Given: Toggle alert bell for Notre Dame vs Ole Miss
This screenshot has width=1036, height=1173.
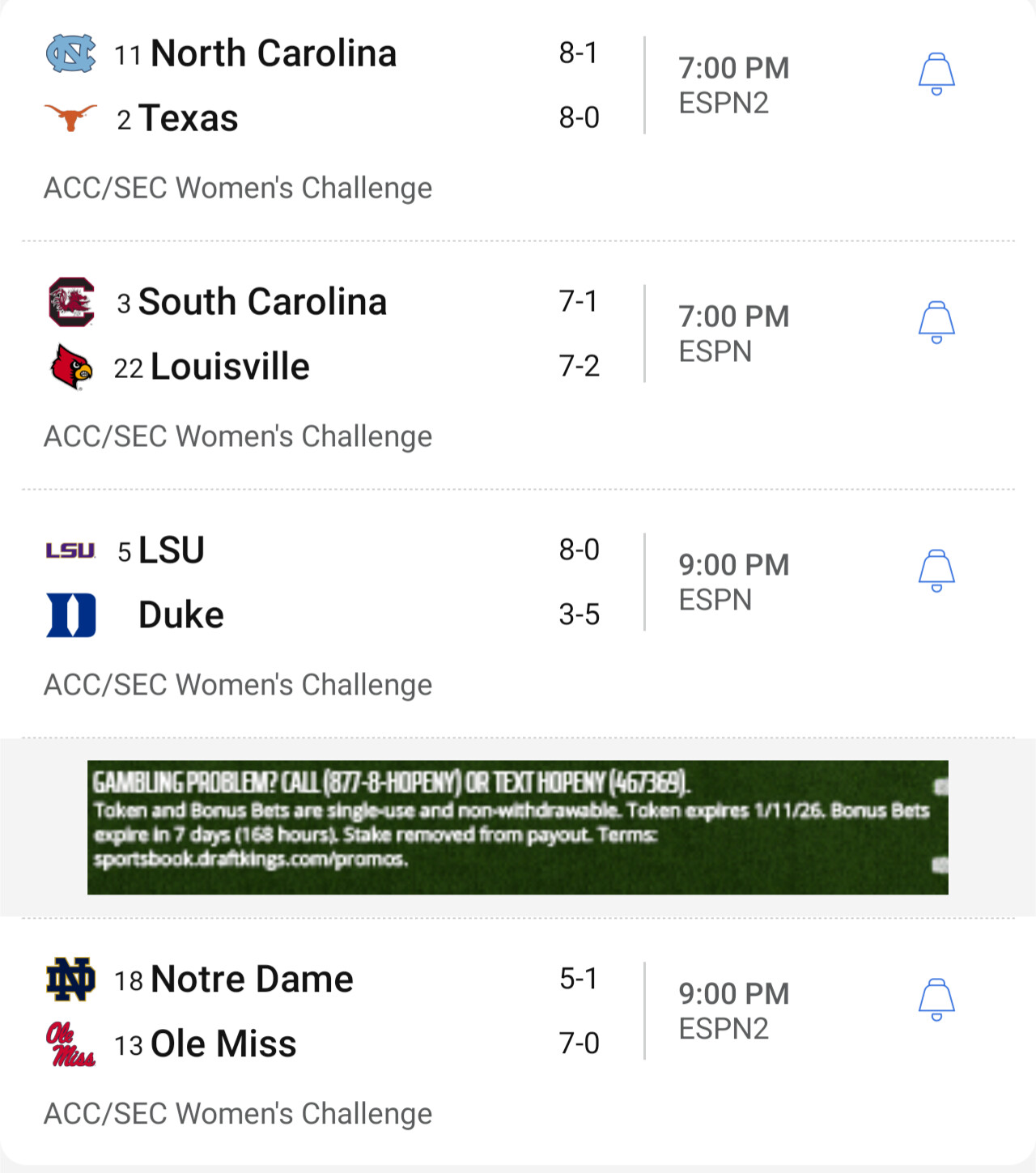Looking at the screenshot, I should coord(936,1000).
